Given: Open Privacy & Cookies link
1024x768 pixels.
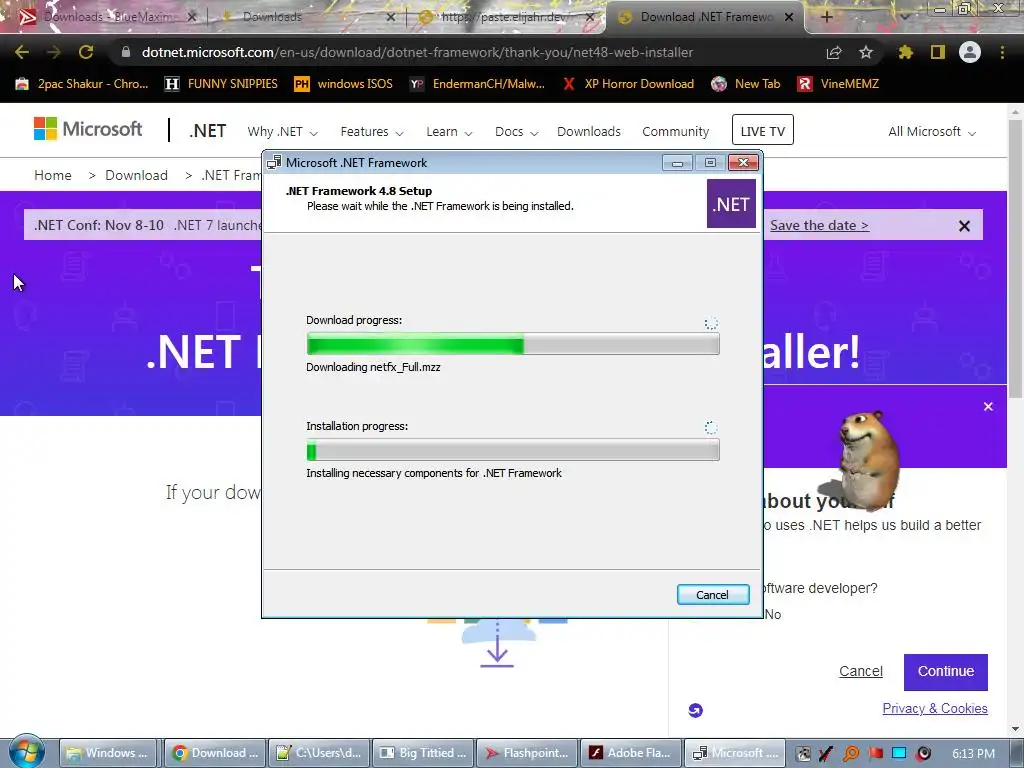Looking at the screenshot, I should [935, 709].
